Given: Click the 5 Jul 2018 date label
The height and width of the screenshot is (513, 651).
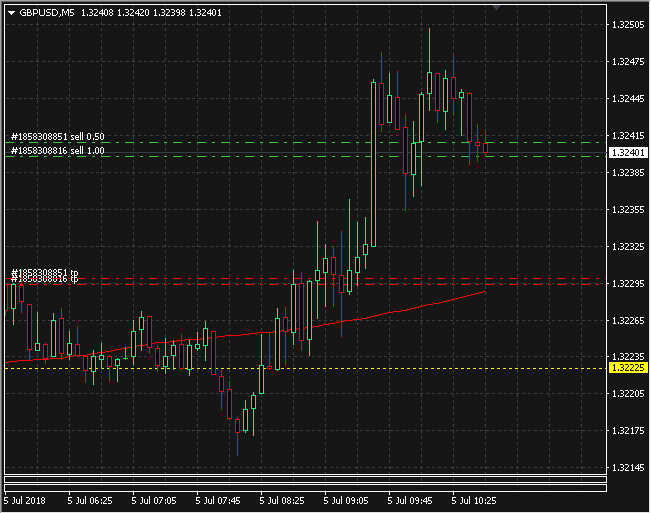Looking at the screenshot, I should click(x=25, y=499).
